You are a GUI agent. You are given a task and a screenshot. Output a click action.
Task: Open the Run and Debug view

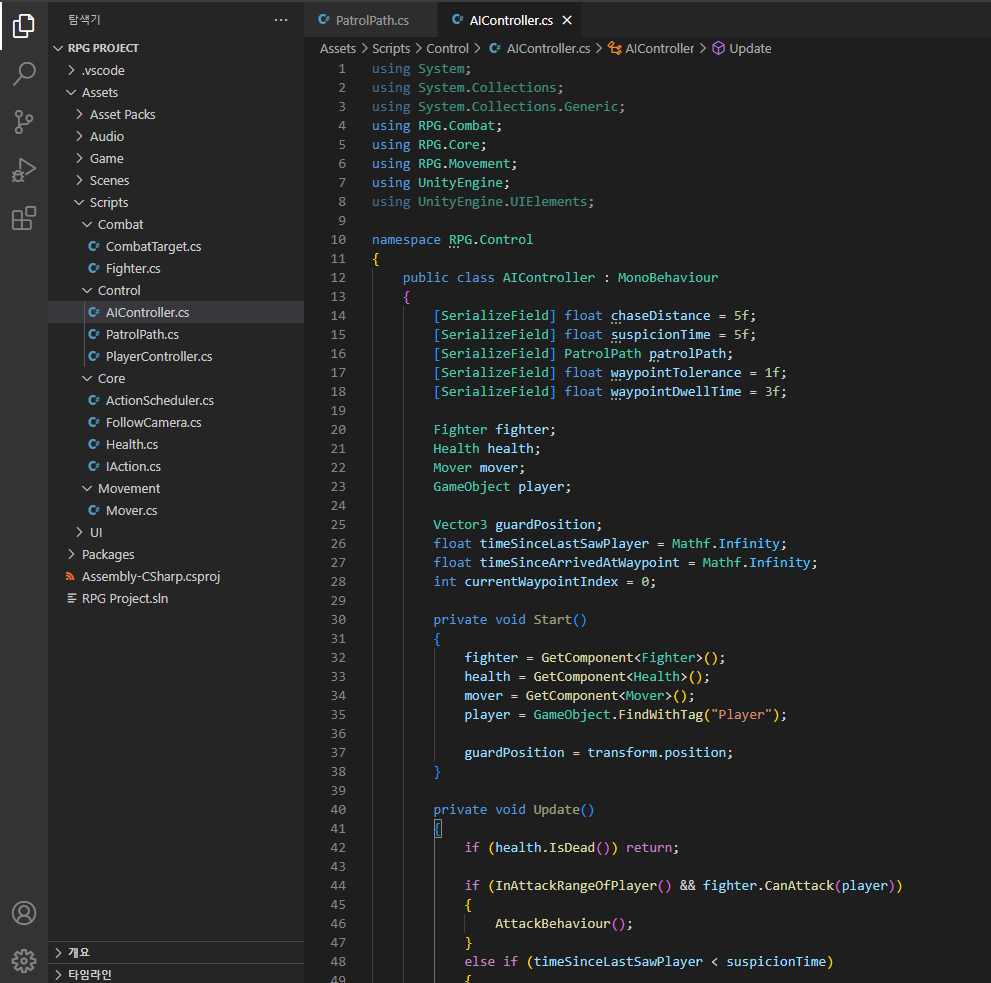(24, 171)
